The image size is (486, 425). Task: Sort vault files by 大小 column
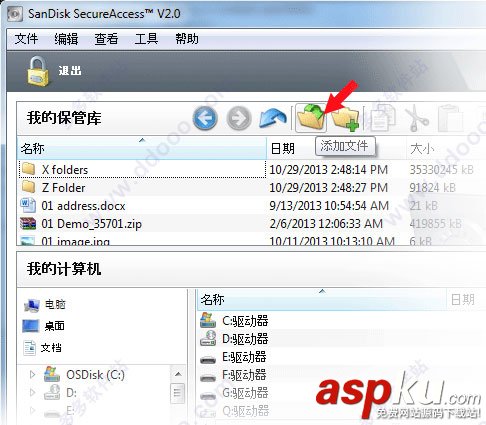(x=446, y=148)
